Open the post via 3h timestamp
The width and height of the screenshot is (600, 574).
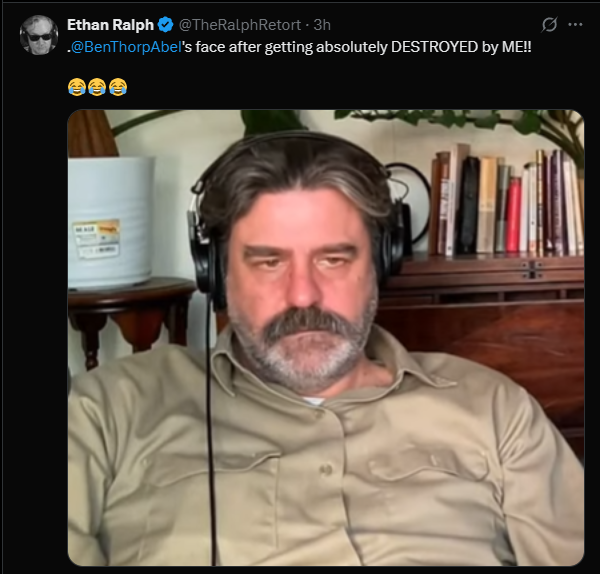[x=322, y=25]
